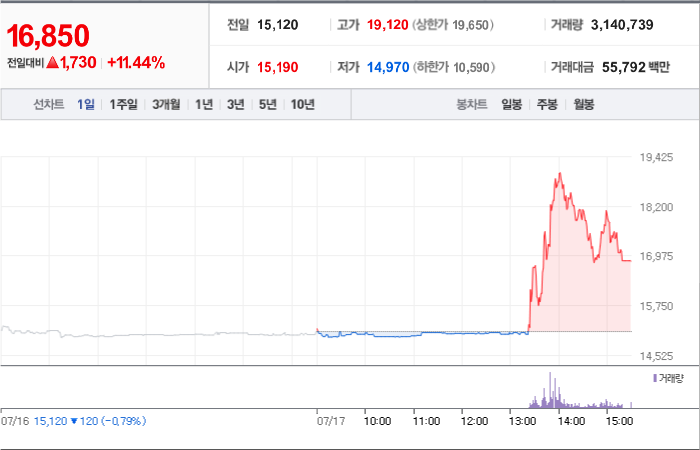Click the tallest purple volume bar

tap(550, 390)
